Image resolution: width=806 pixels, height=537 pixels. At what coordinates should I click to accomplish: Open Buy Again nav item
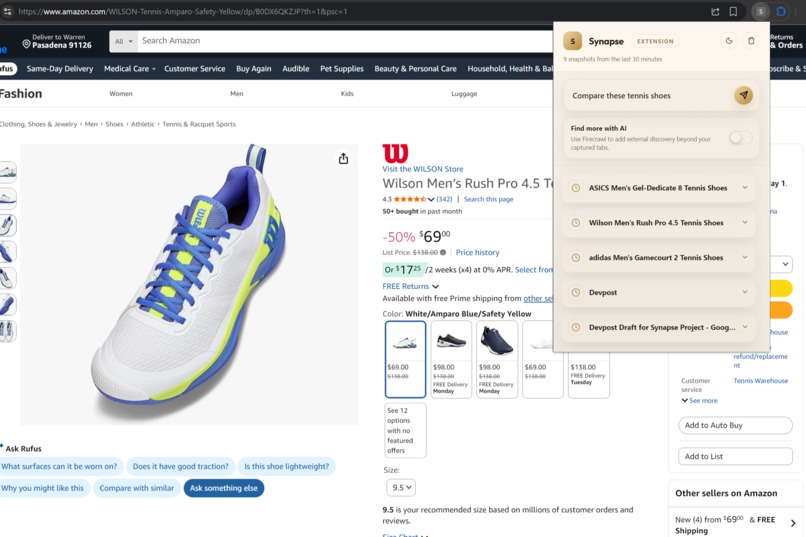[253, 69]
